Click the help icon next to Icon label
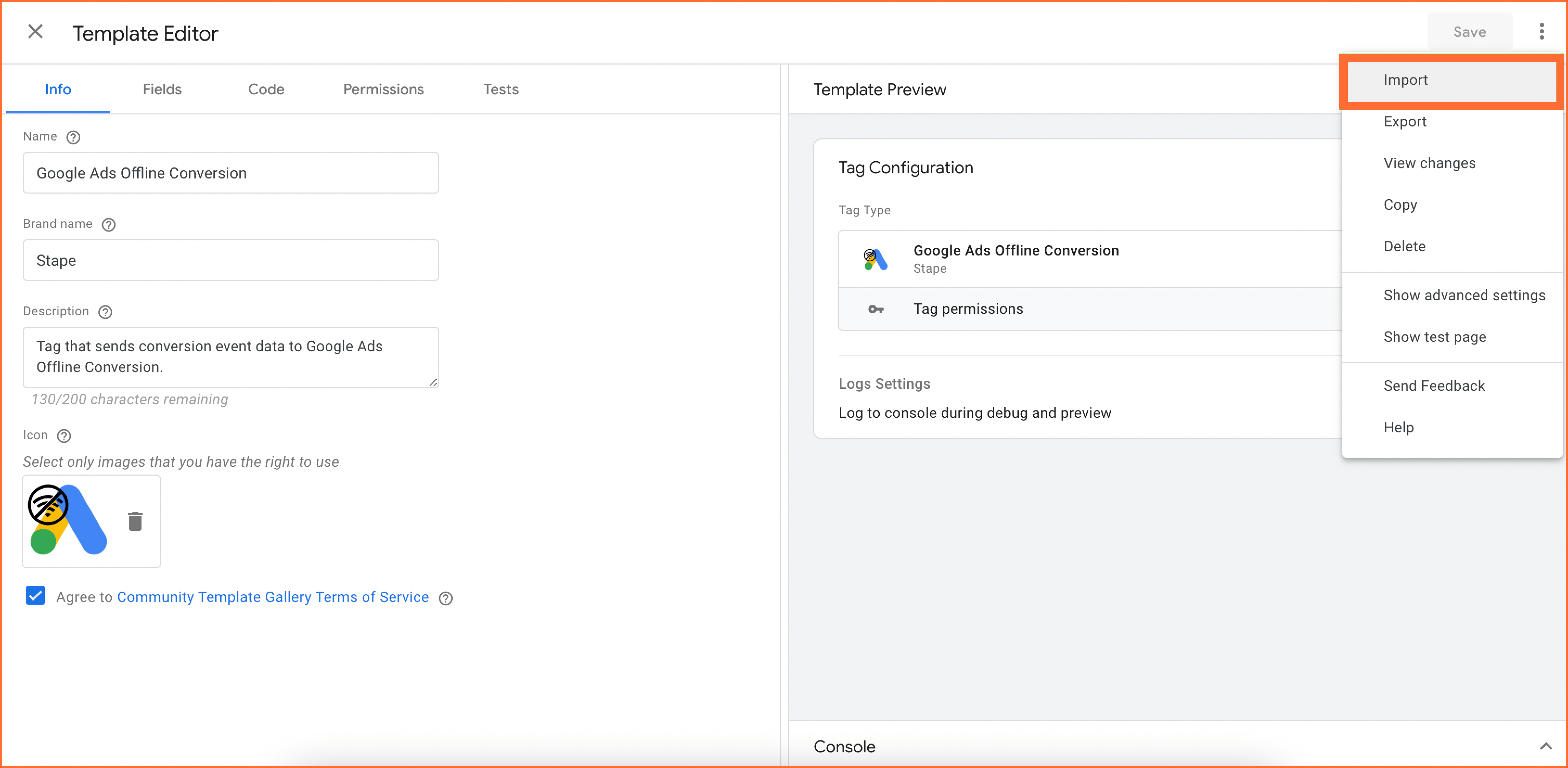This screenshot has width=1568, height=768. (x=64, y=436)
